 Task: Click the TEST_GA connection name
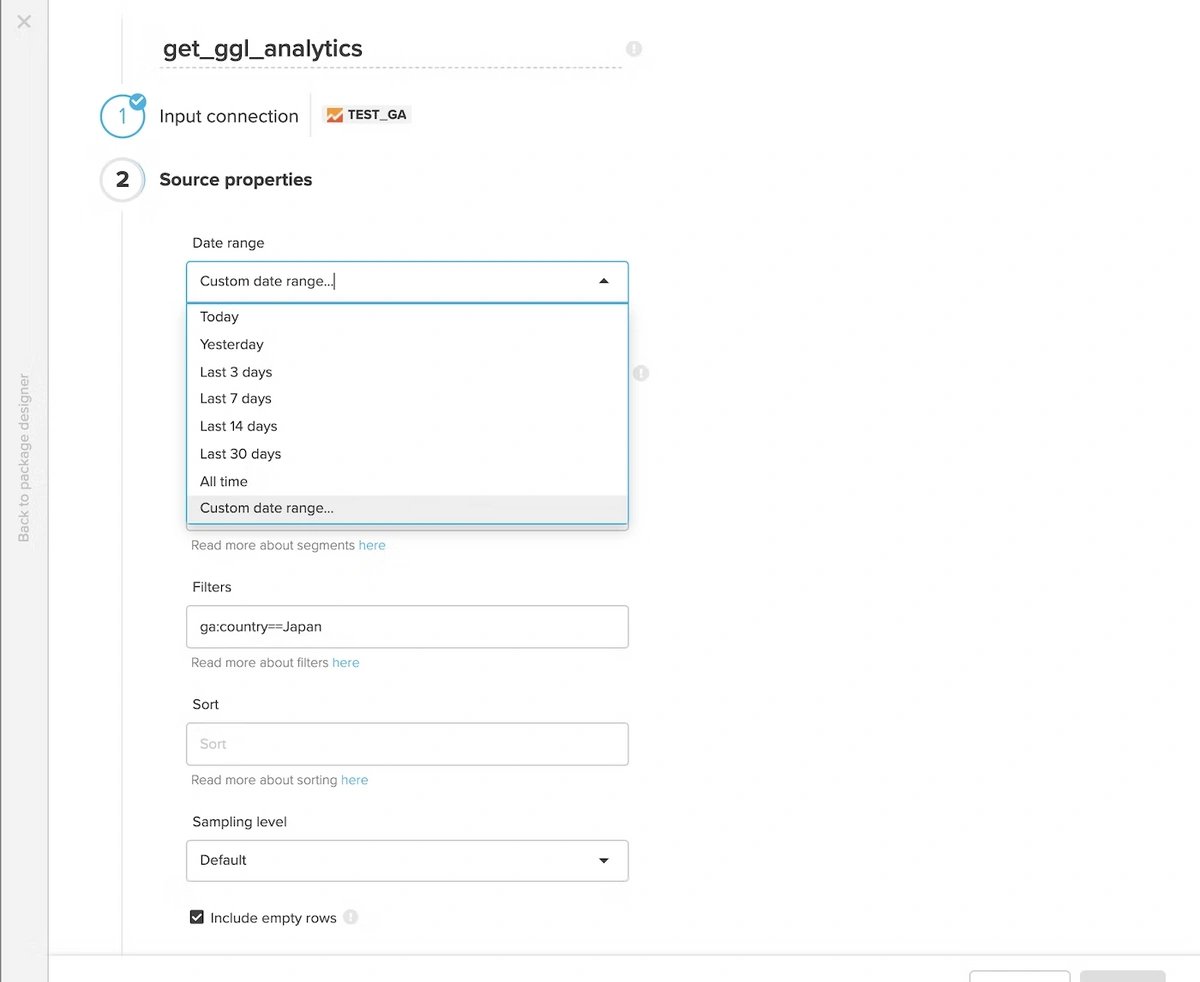click(x=377, y=115)
